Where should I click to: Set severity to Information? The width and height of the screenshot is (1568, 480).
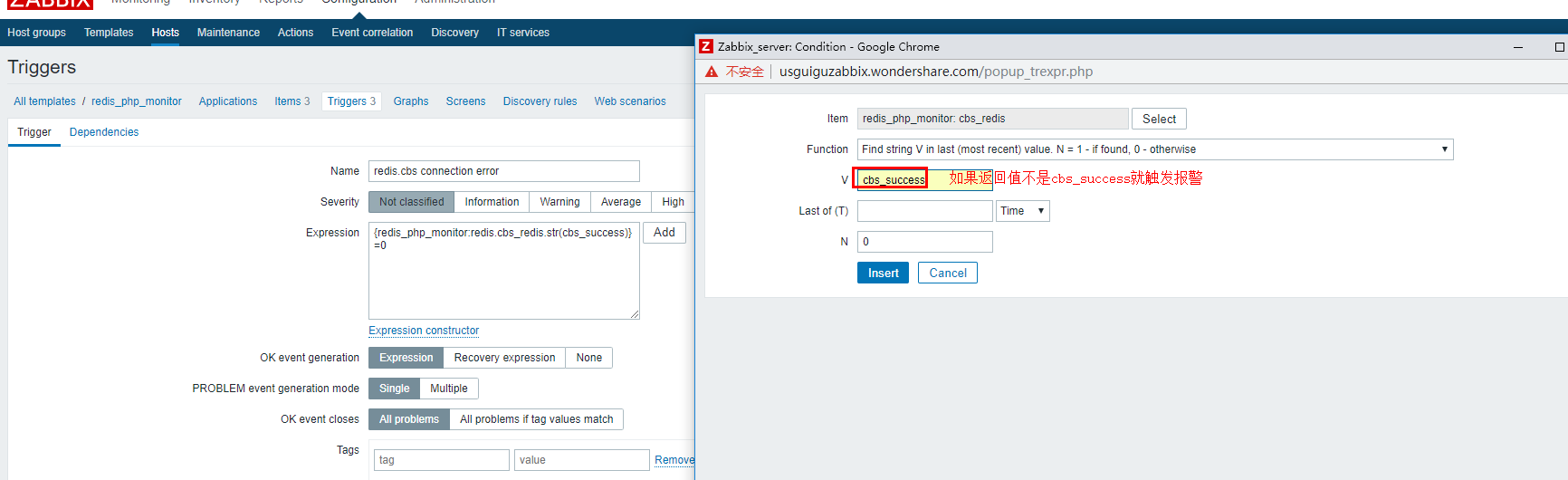[492, 202]
